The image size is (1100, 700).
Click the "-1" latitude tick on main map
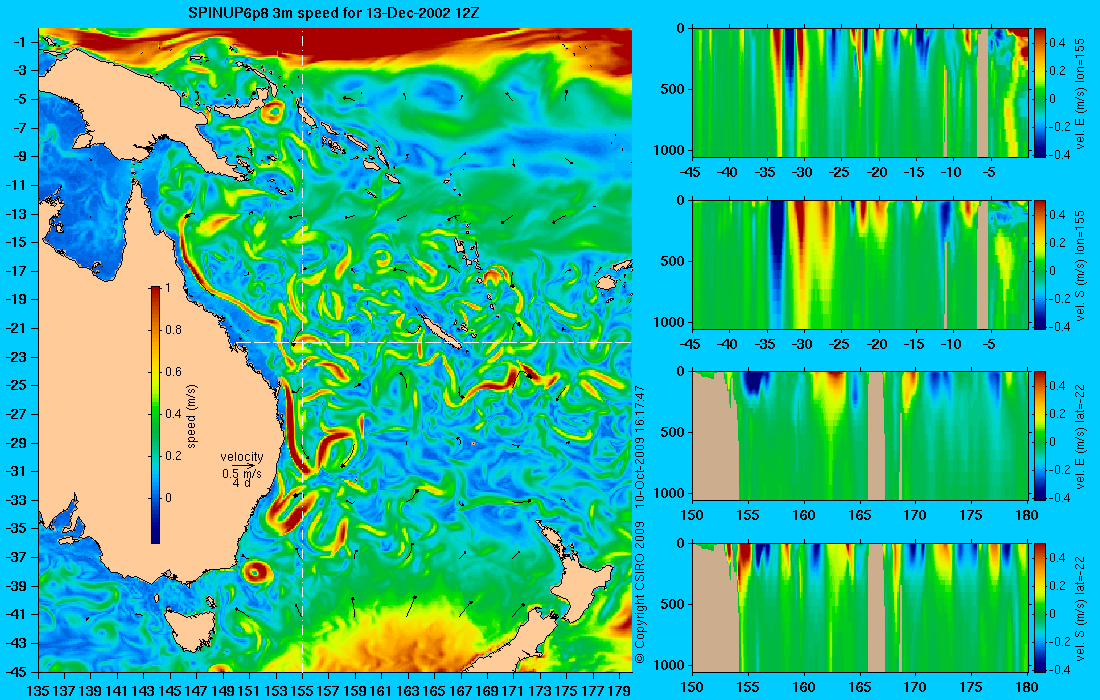point(22,41)
